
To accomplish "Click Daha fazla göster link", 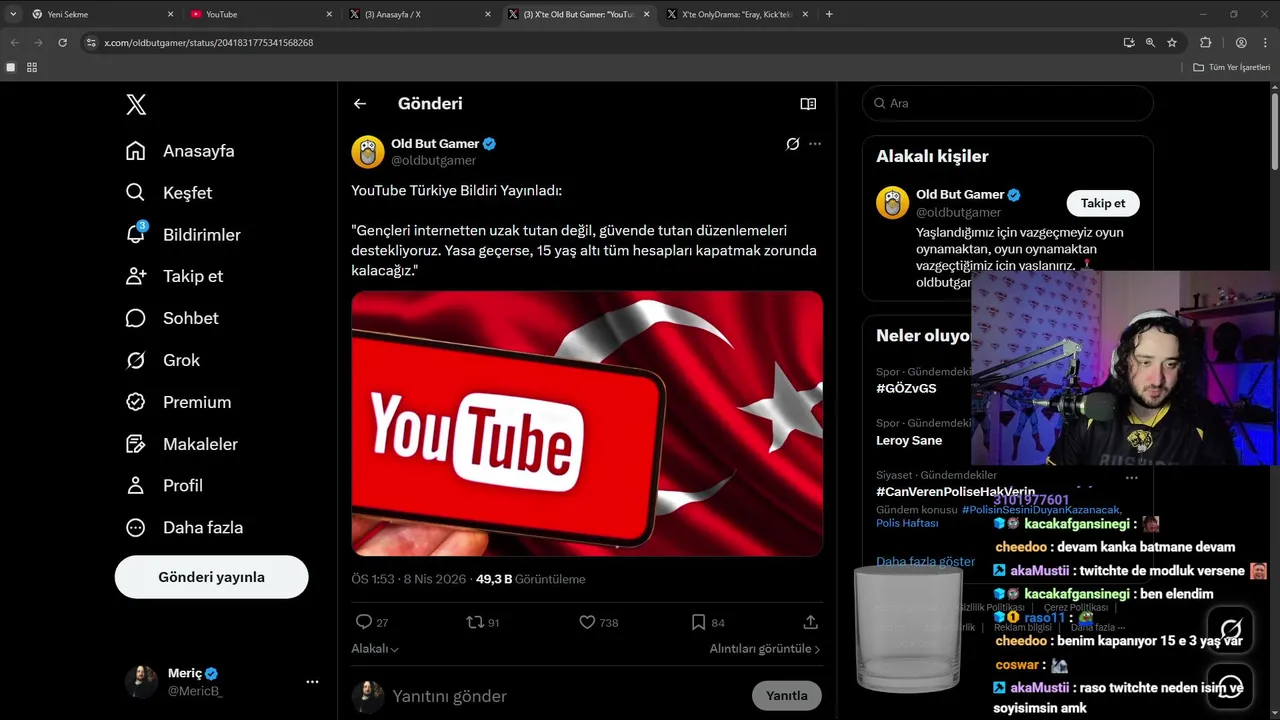I will 925,561.
